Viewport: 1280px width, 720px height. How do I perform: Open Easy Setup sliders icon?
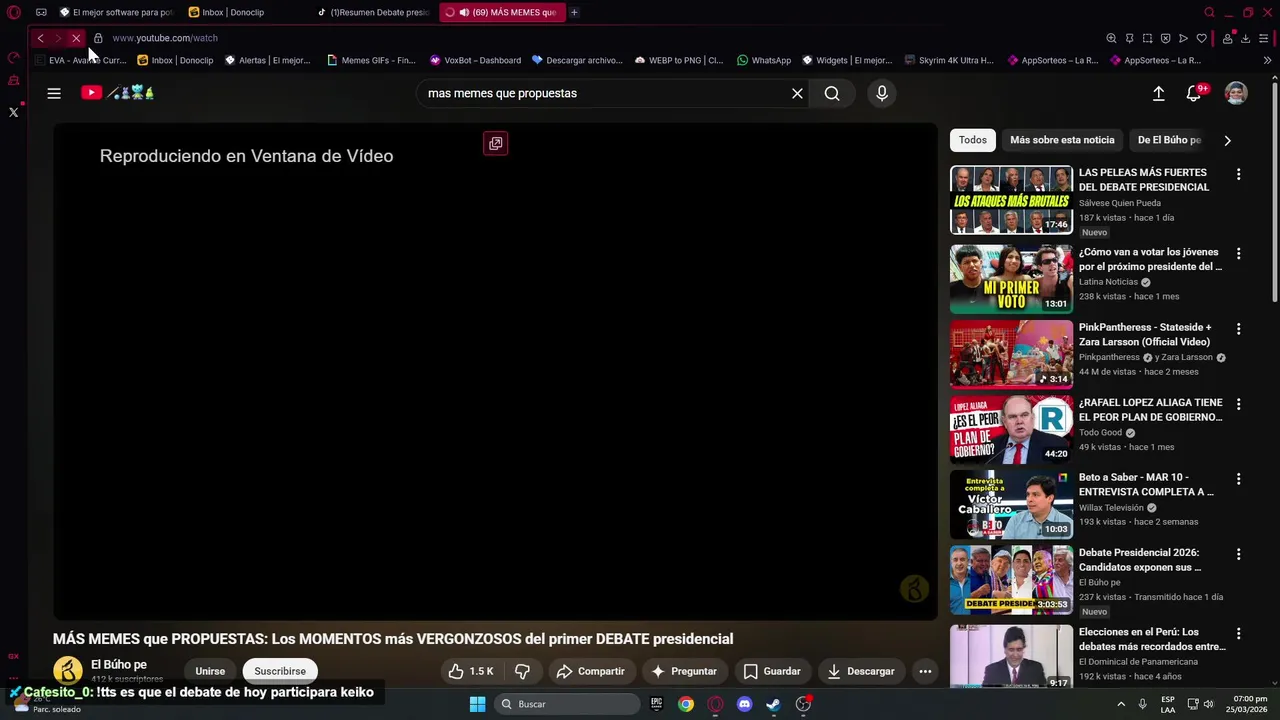tap(1264, 38)
